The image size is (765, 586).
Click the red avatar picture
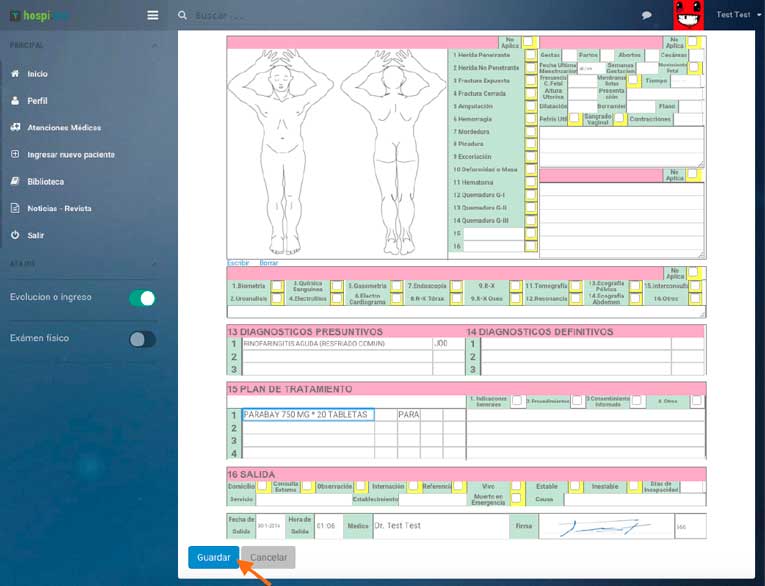point(687,15)
